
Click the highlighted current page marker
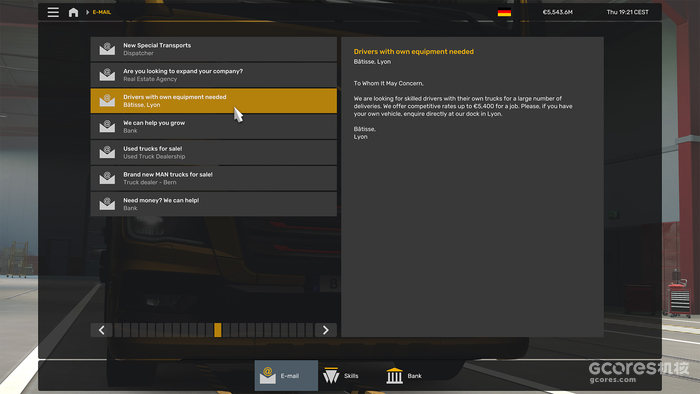pyautogui.click(x=218, y=330)
